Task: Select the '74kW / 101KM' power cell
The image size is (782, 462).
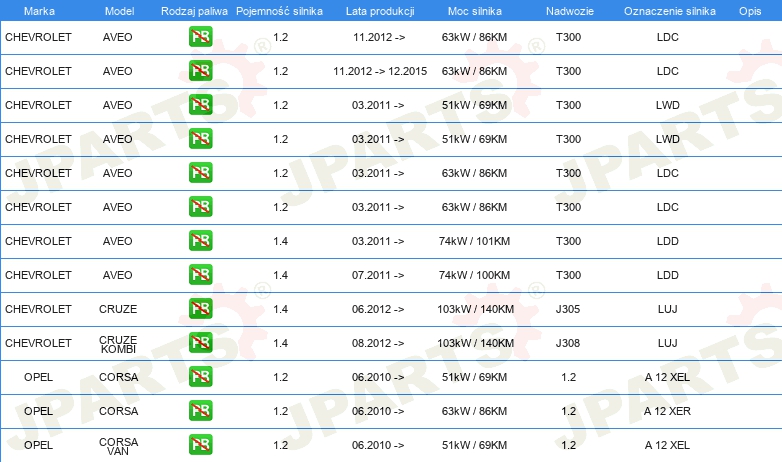Action: [474, 241]
